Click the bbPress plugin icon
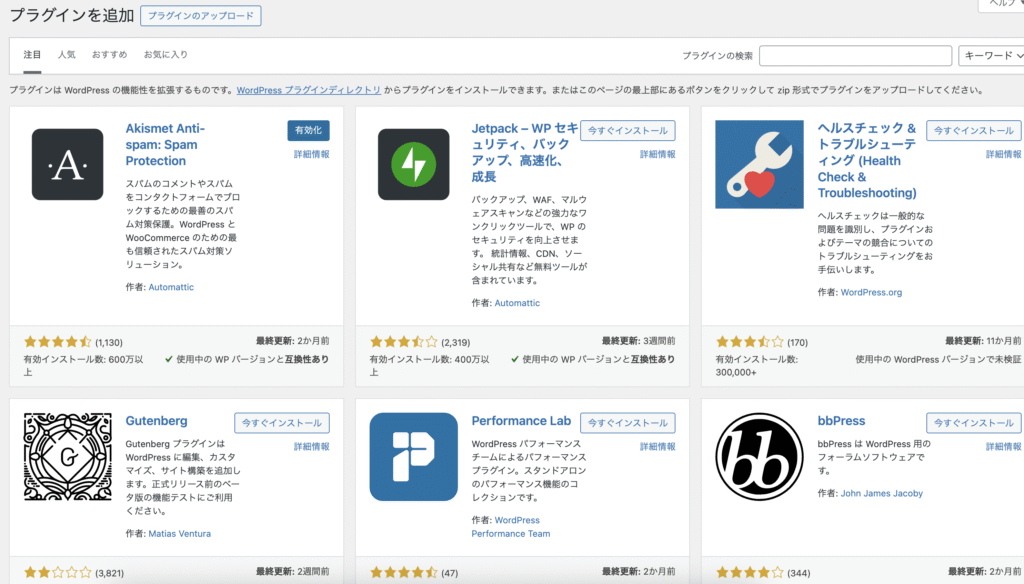1024x584 pixels. pos(759,457)
